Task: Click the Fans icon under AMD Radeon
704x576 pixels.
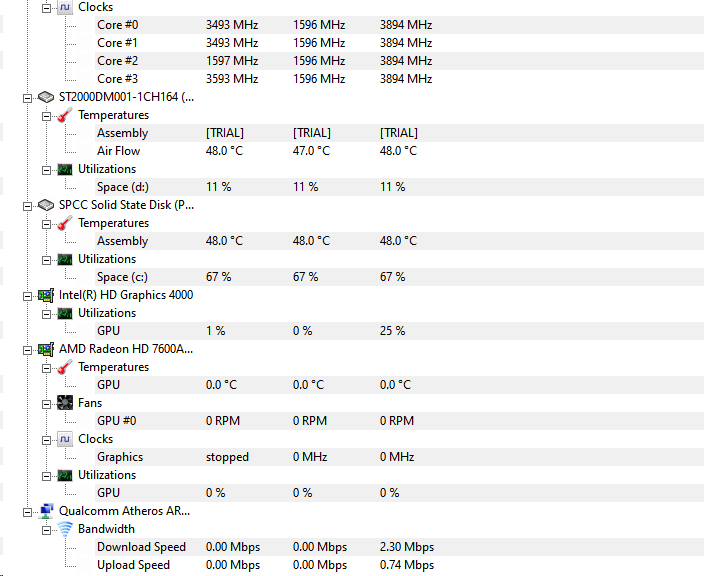Action: coord(64,403)
